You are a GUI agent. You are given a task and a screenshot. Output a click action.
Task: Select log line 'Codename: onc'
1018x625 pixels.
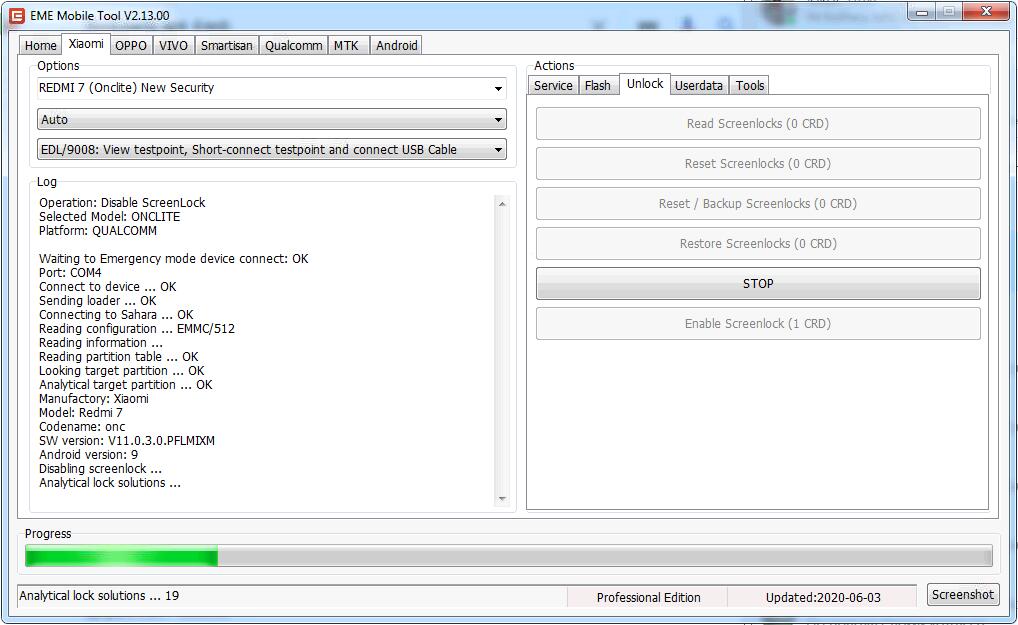pyautogui.click(x=82, y=427)
